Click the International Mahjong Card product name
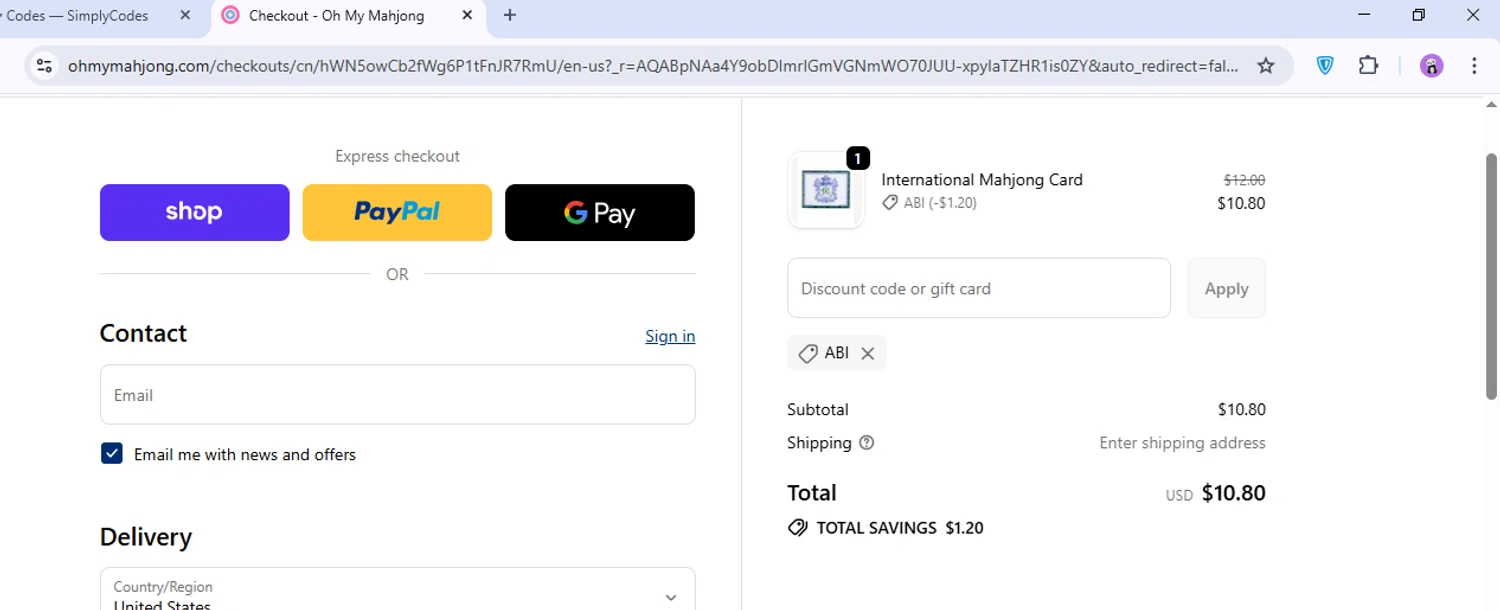 coord(982,180)
